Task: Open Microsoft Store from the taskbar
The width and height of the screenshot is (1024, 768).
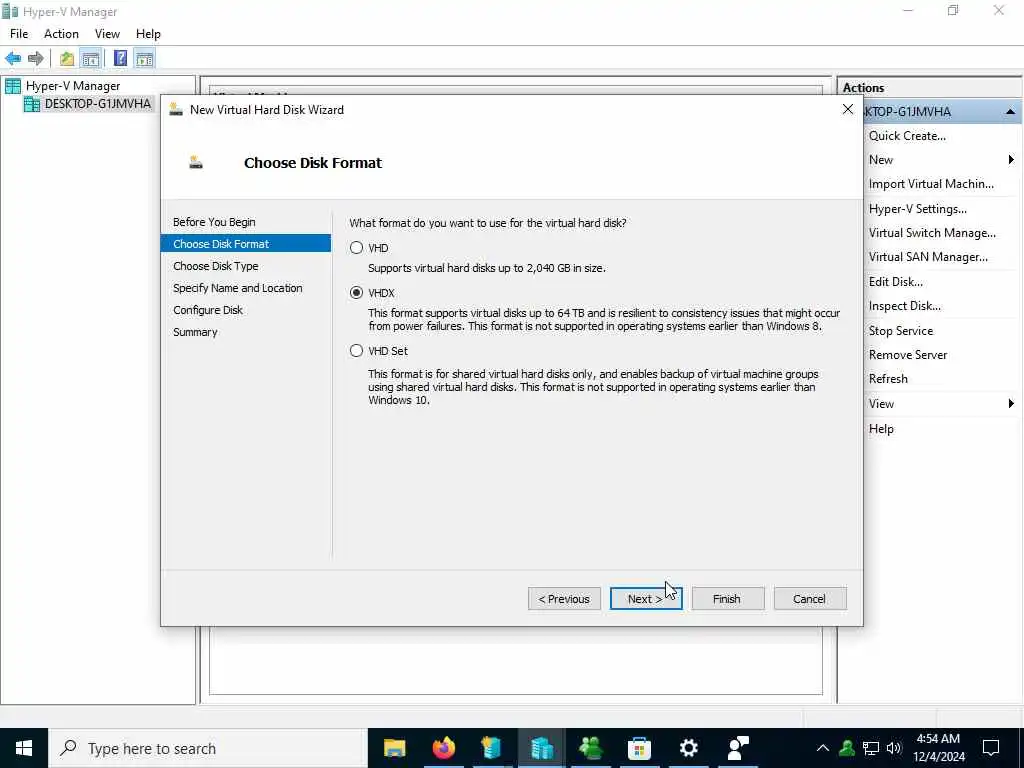Action: pos(639,748)
